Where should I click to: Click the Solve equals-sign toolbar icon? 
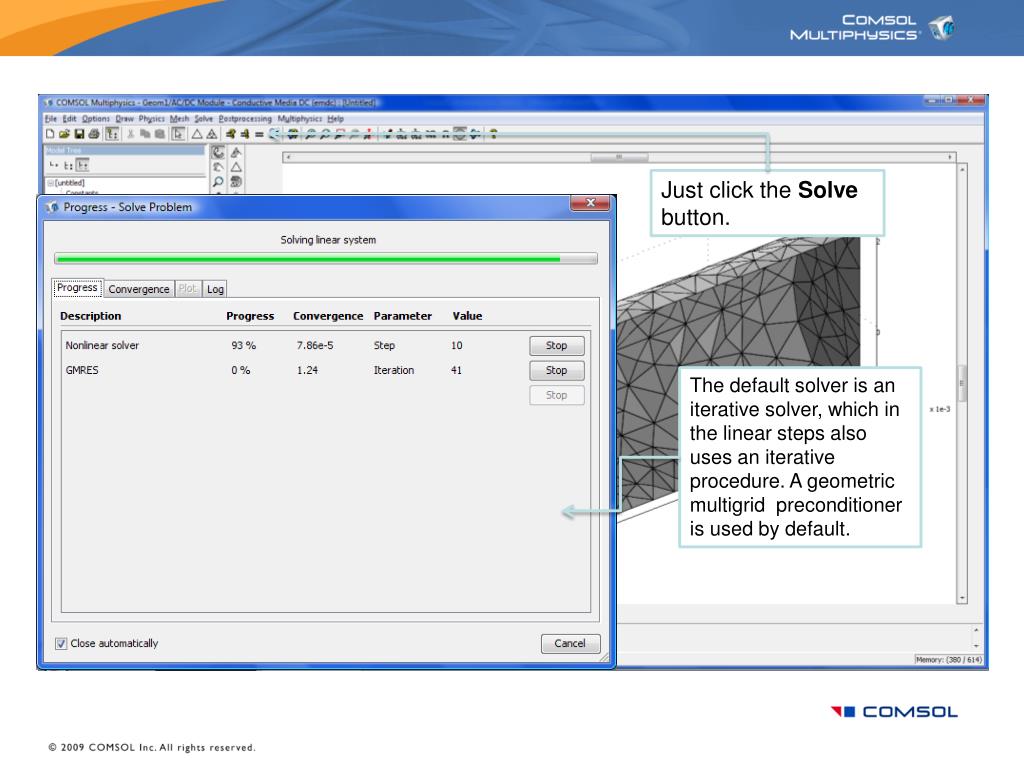click(259, 135)
